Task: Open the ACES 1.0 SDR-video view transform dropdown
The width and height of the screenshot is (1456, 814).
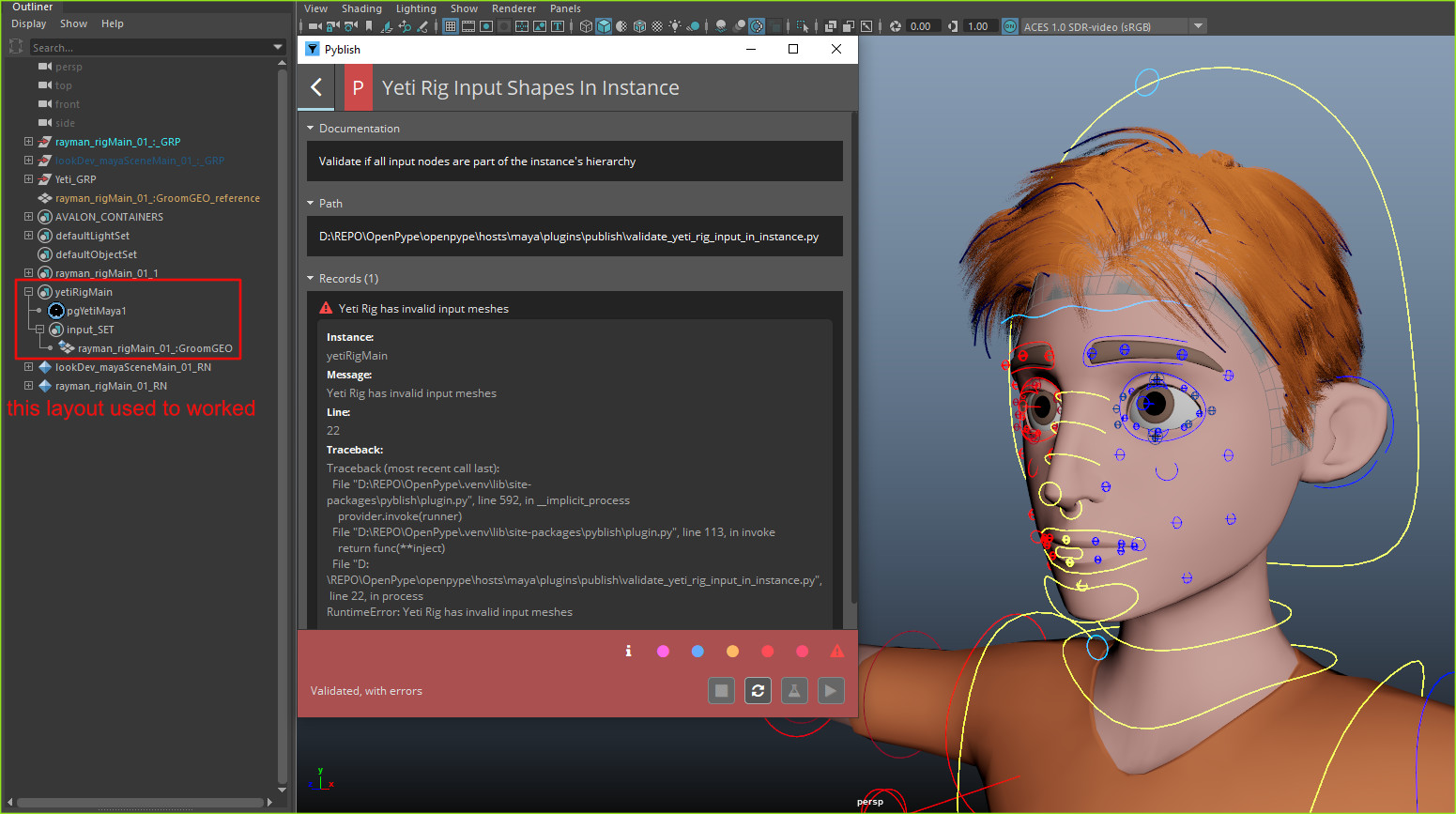Action: click(x=1198, y=26)
